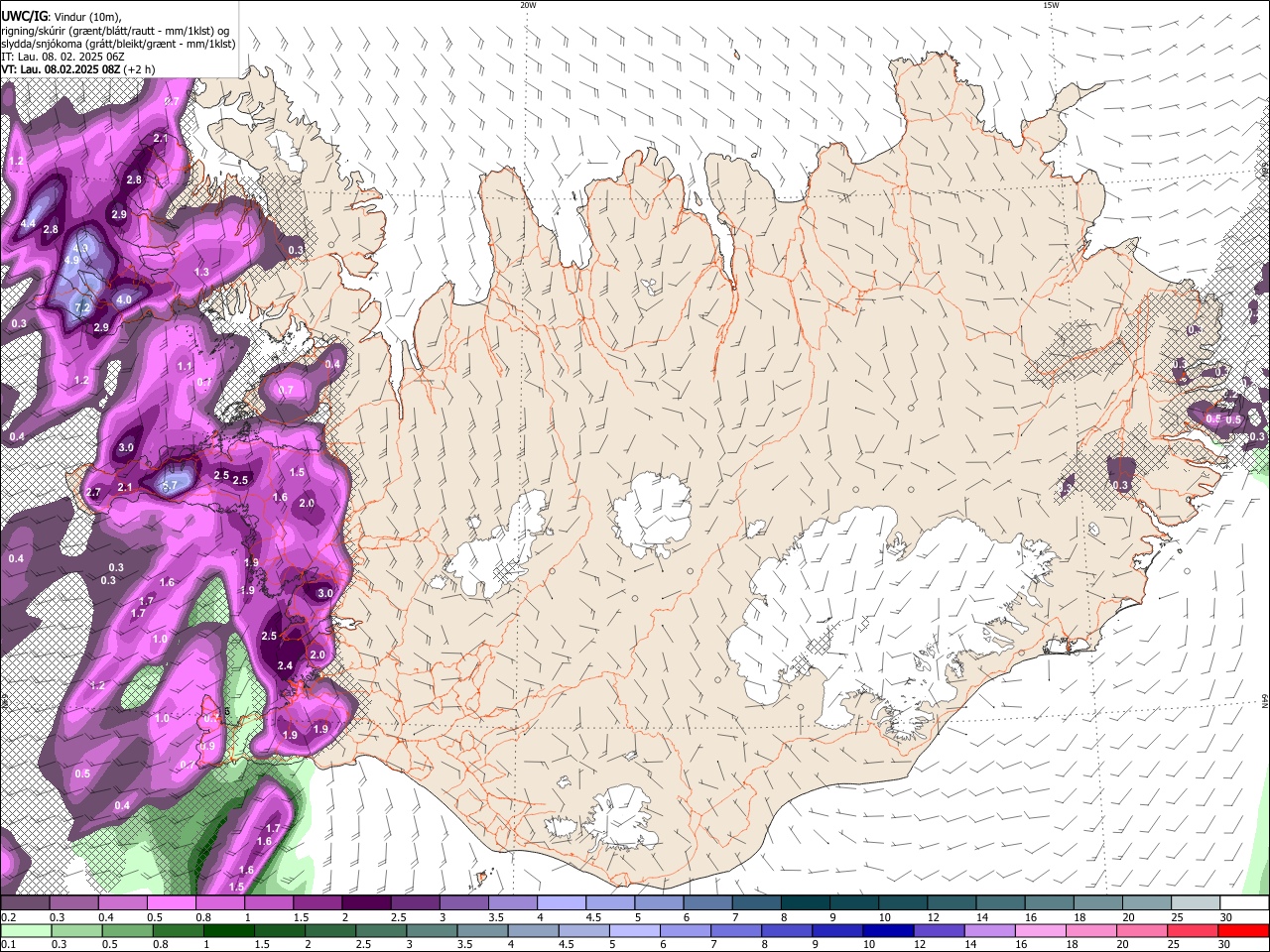
Task: Select the bright pink 0.5 snow legend swatch
Action: tap(171, 903)
